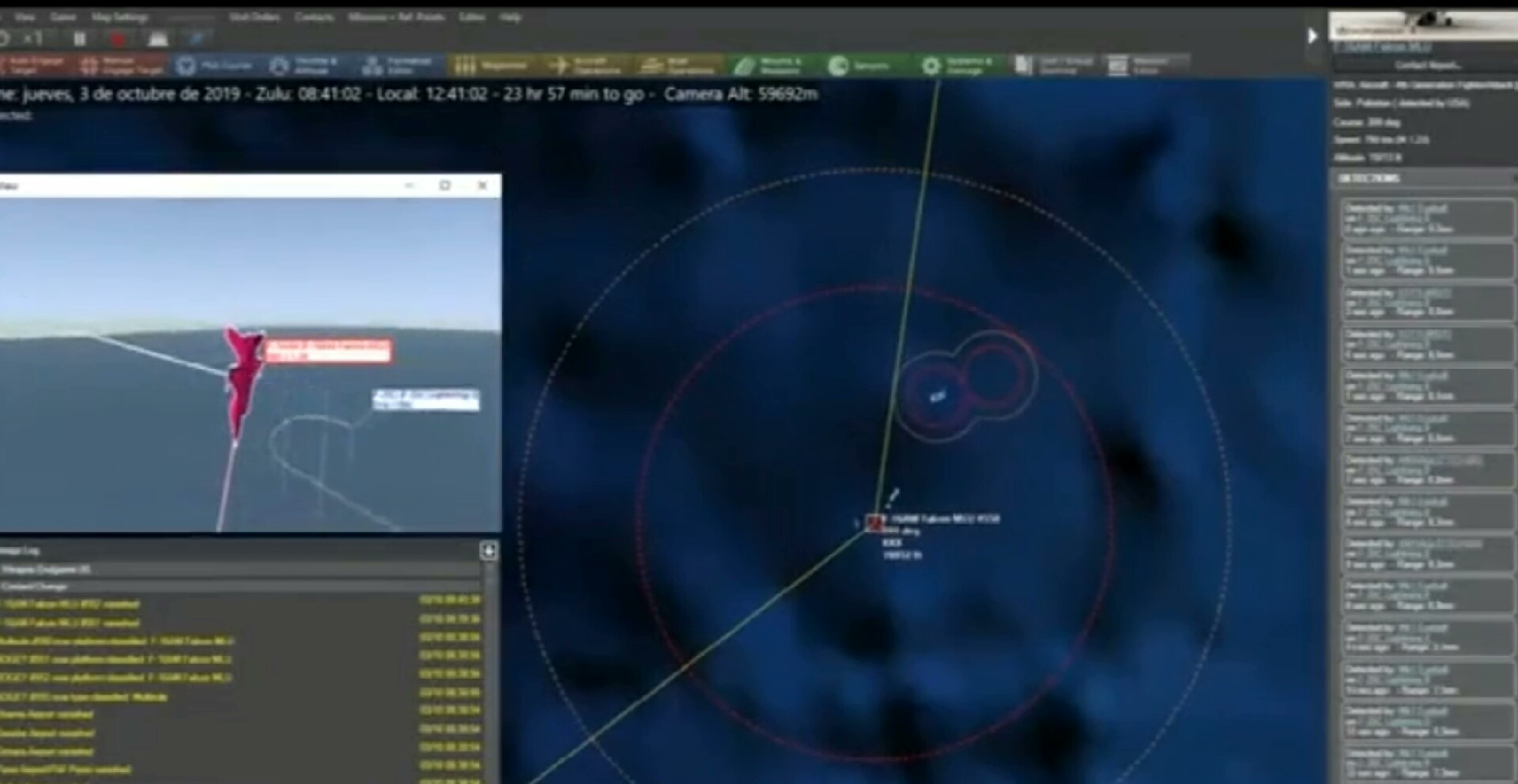The height and width of the screenshot is (784, 1518).
Task: Open the Help menu
Action: [511, 17]
